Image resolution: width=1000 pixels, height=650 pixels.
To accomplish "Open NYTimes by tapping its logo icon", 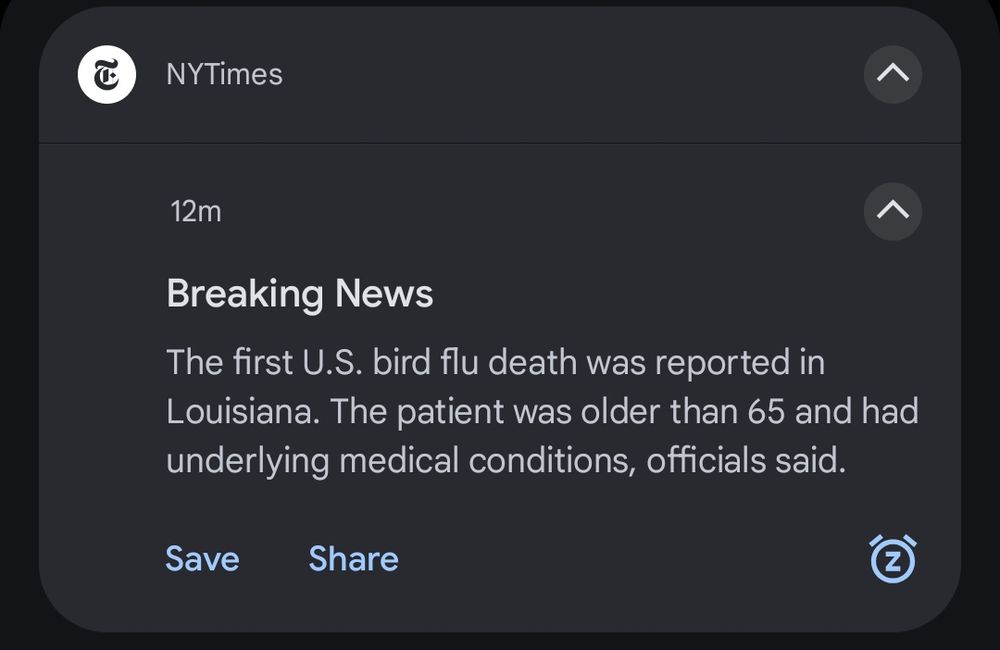I will click(x=107, y=73).
